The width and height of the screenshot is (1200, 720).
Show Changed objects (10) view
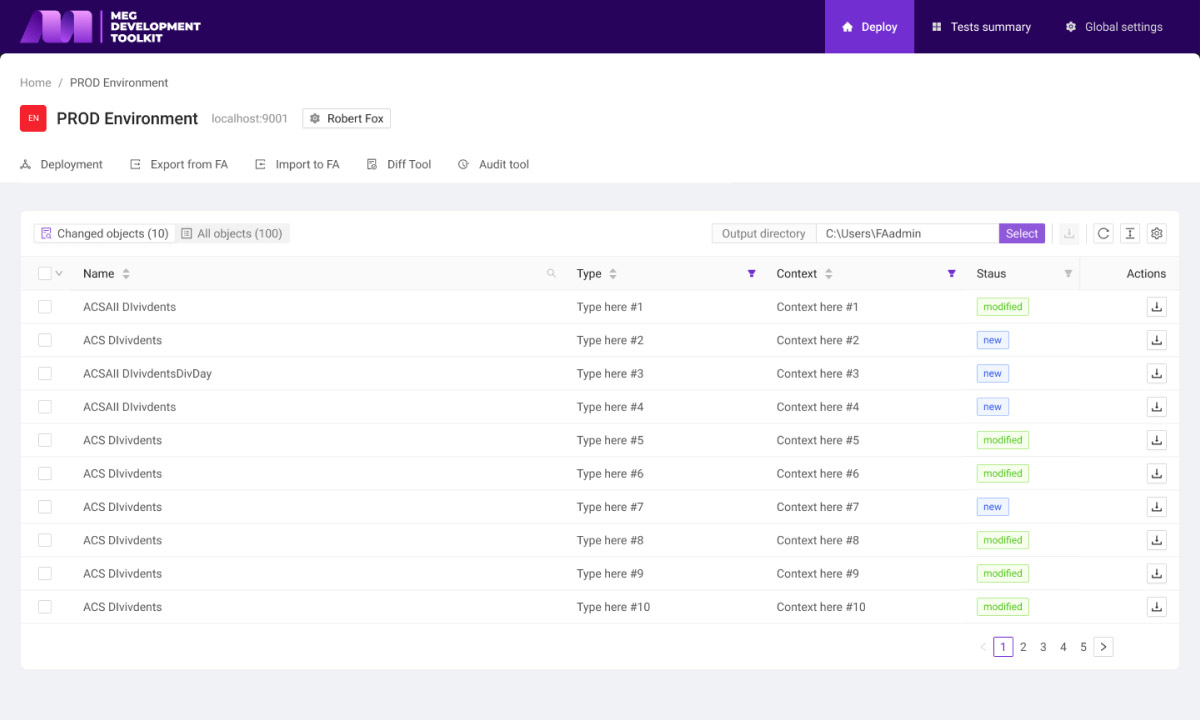coord(105,234)
